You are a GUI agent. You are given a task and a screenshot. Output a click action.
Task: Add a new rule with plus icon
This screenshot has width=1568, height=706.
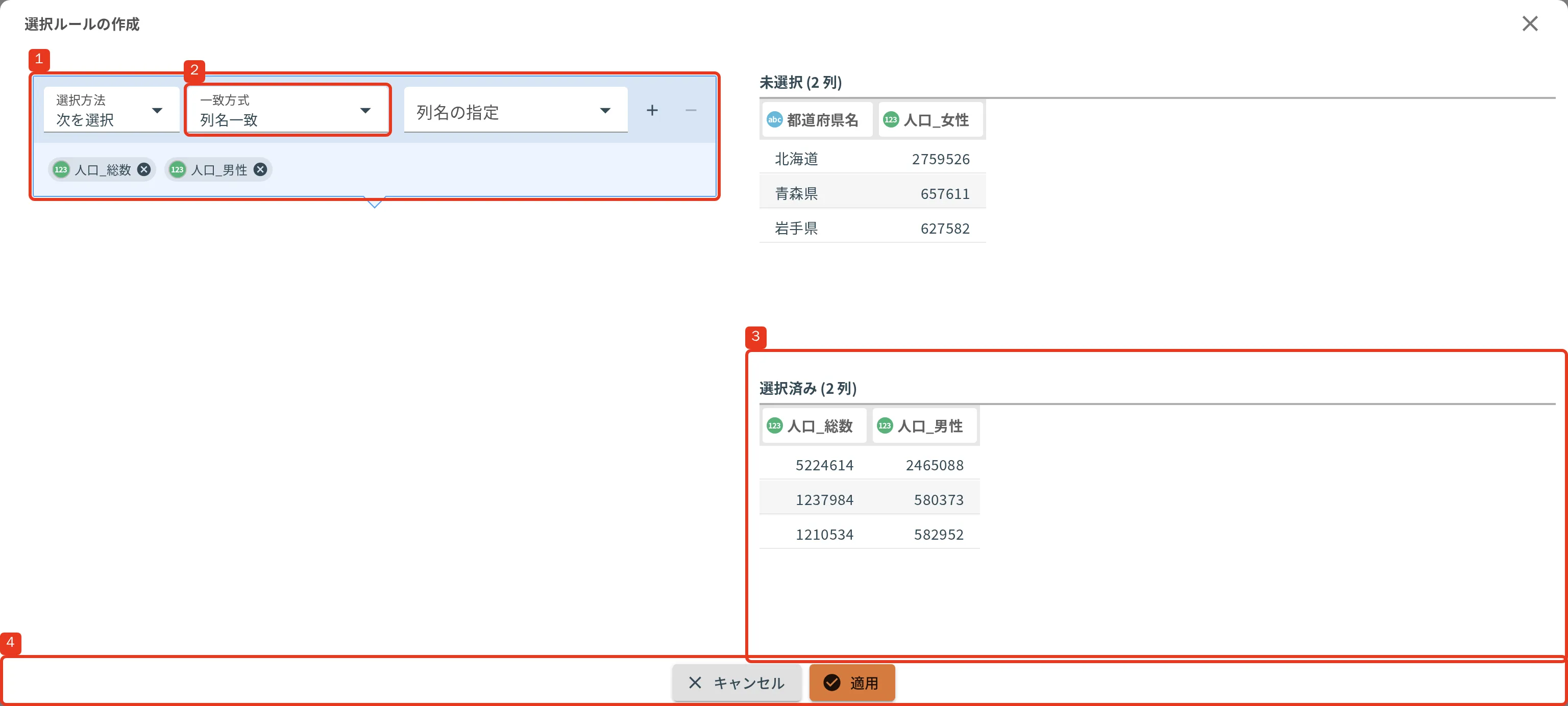(652, 110)
